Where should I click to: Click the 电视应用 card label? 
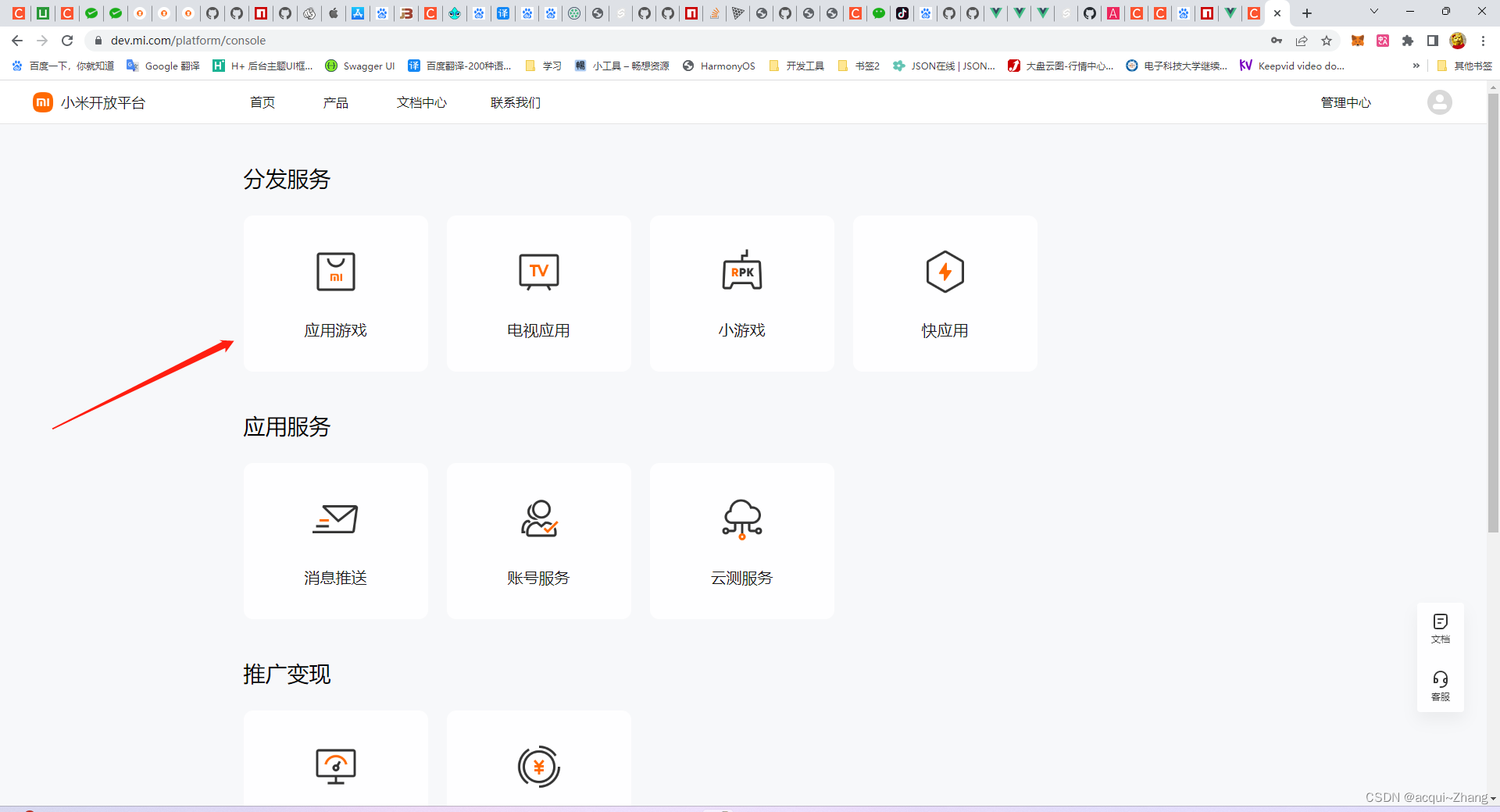click(539, 330)
